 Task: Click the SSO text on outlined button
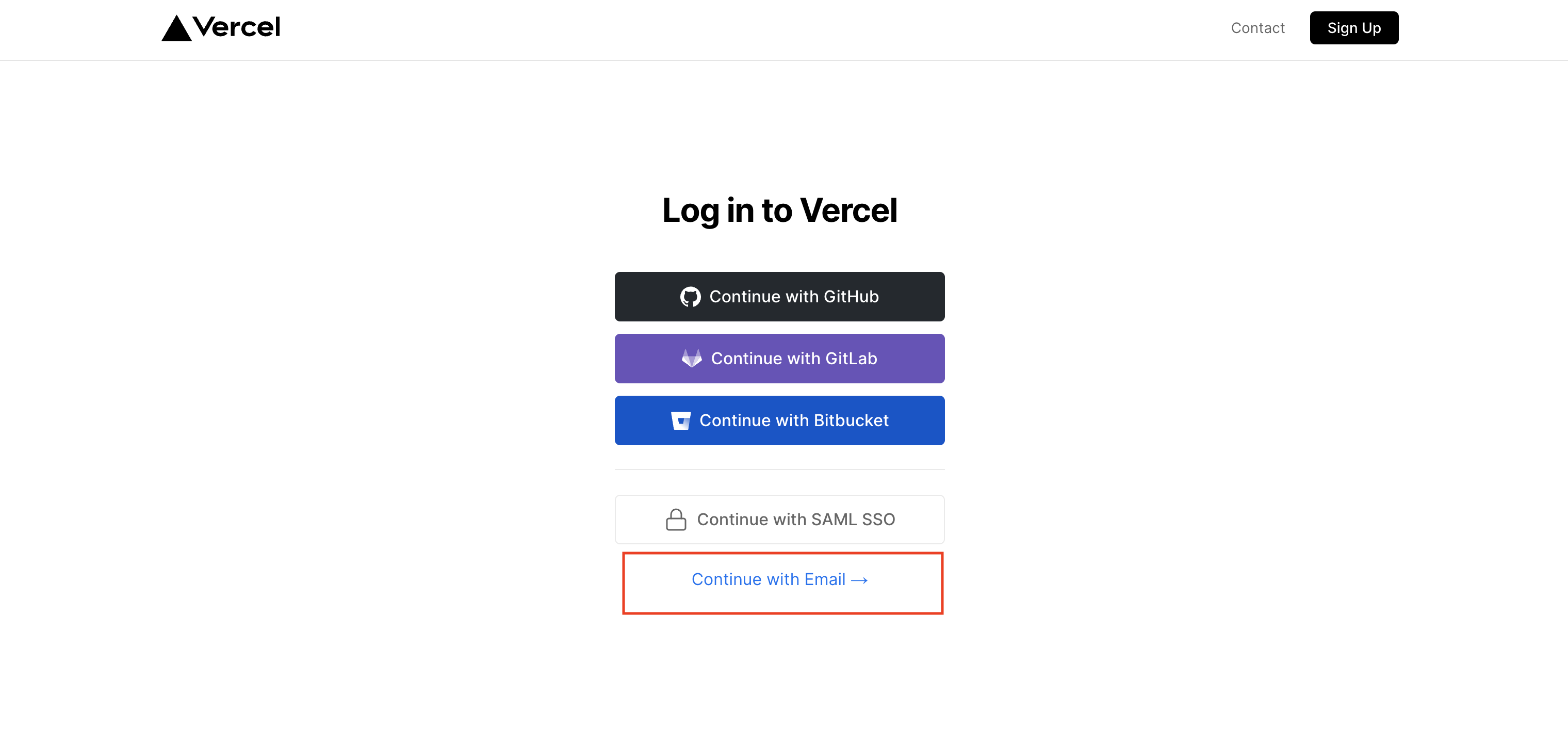(878, 520)
